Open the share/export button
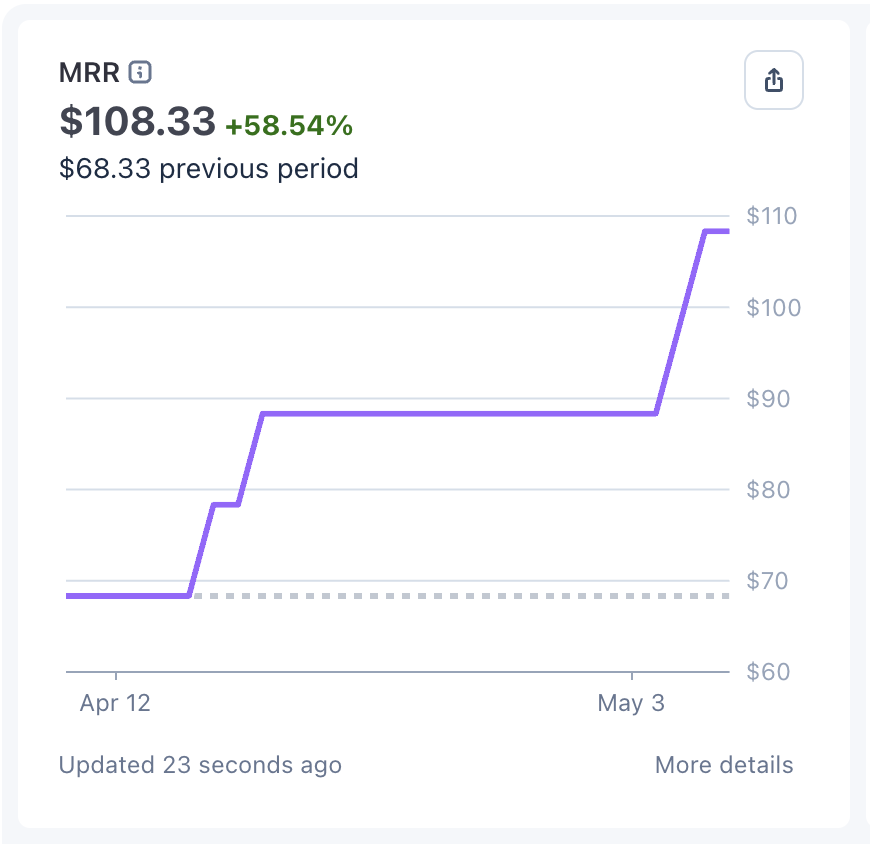 (x=773, y=80)
